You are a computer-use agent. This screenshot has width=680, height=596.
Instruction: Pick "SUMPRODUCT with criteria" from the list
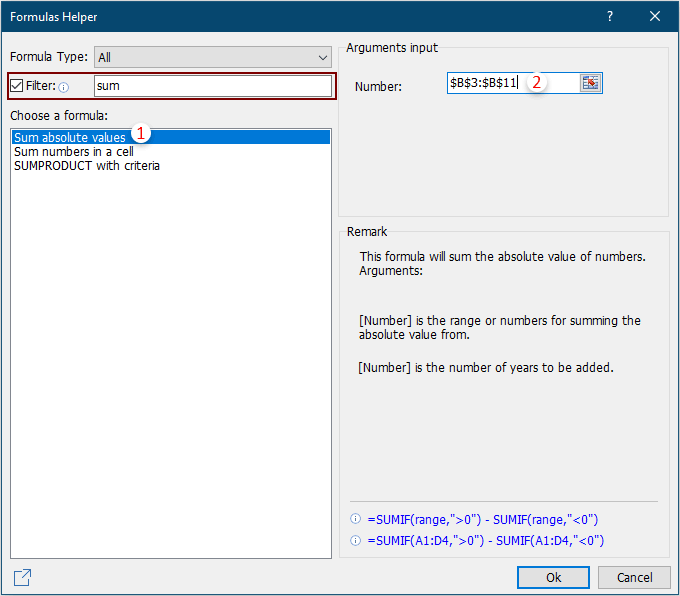click(x=87, y=166)
